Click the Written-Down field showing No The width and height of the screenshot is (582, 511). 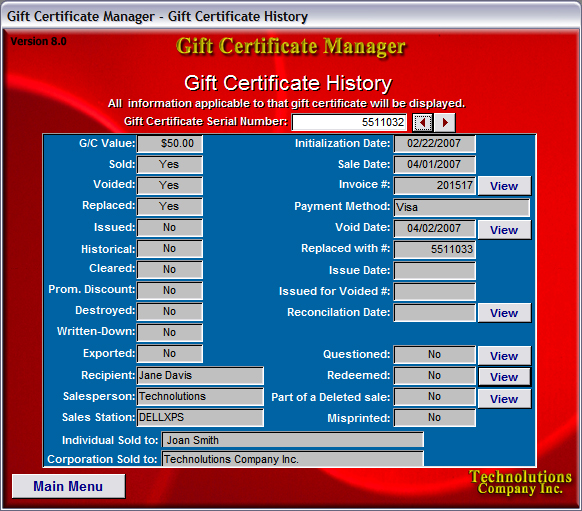170,333
